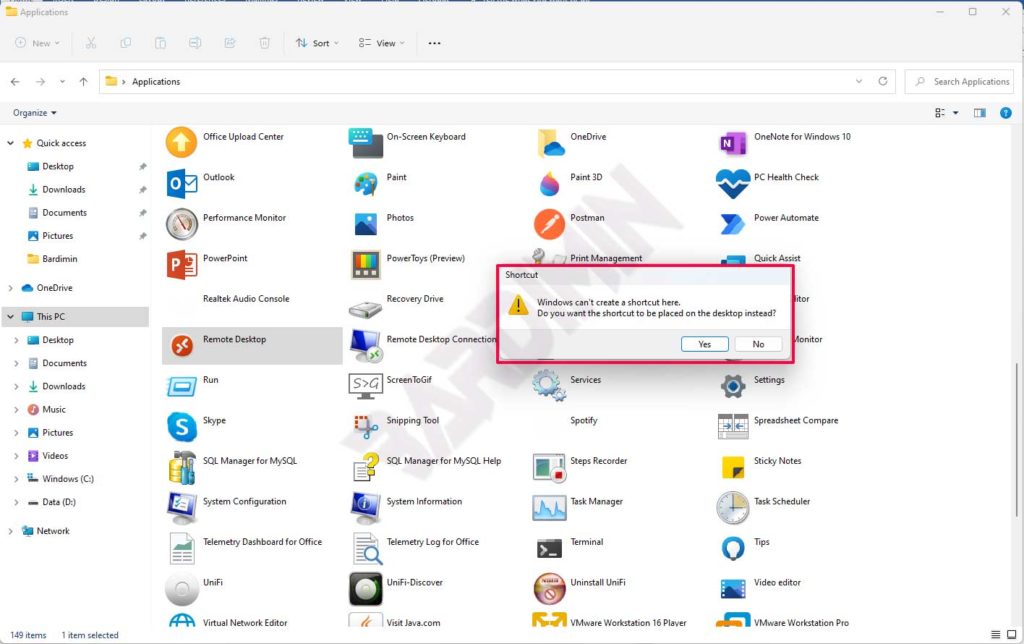This screenshot has width=1024, height=644.
Task: Refresh the Applications folder
Action: tap(883, 81)
